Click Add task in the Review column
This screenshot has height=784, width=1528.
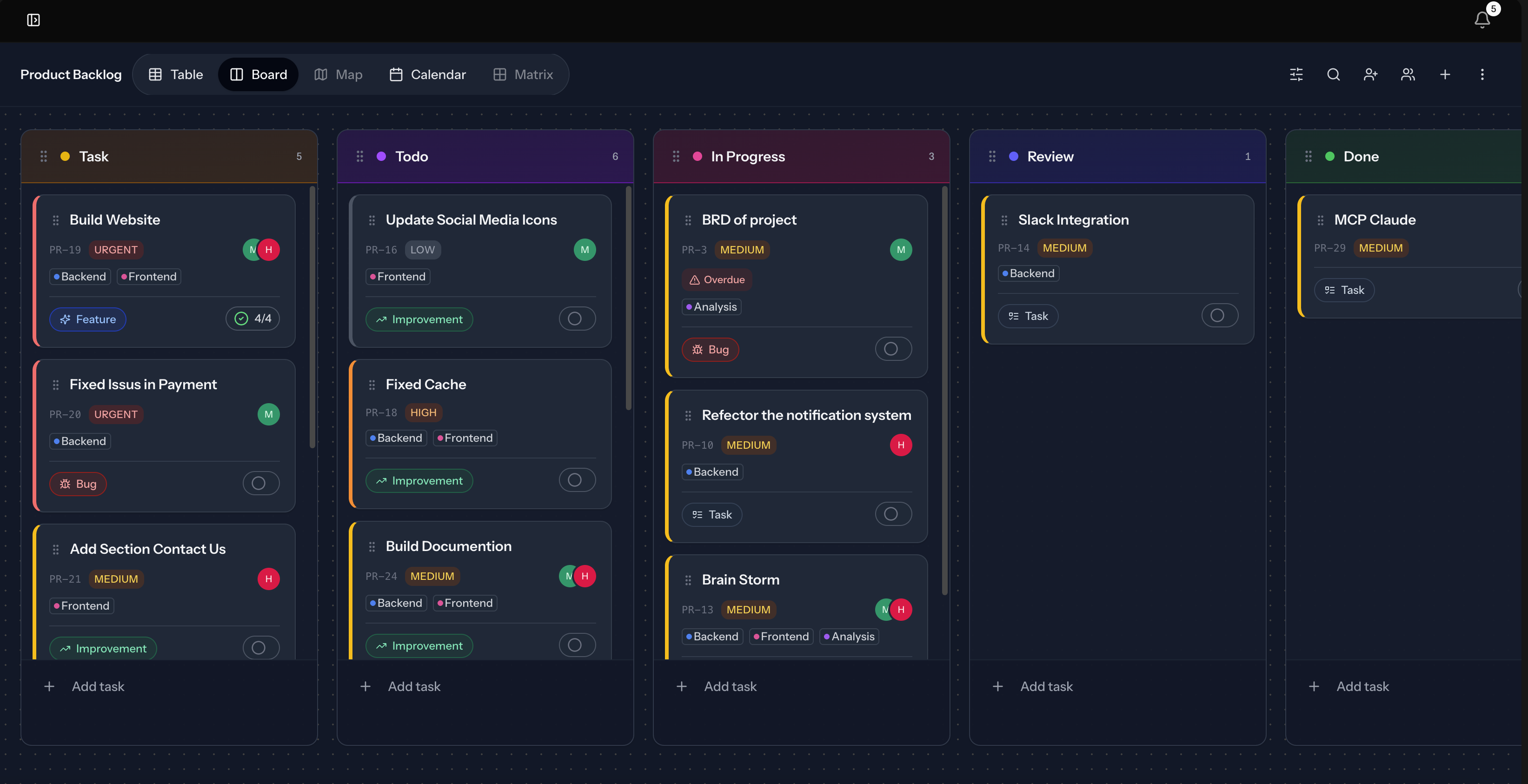(x=1046, y=686)
